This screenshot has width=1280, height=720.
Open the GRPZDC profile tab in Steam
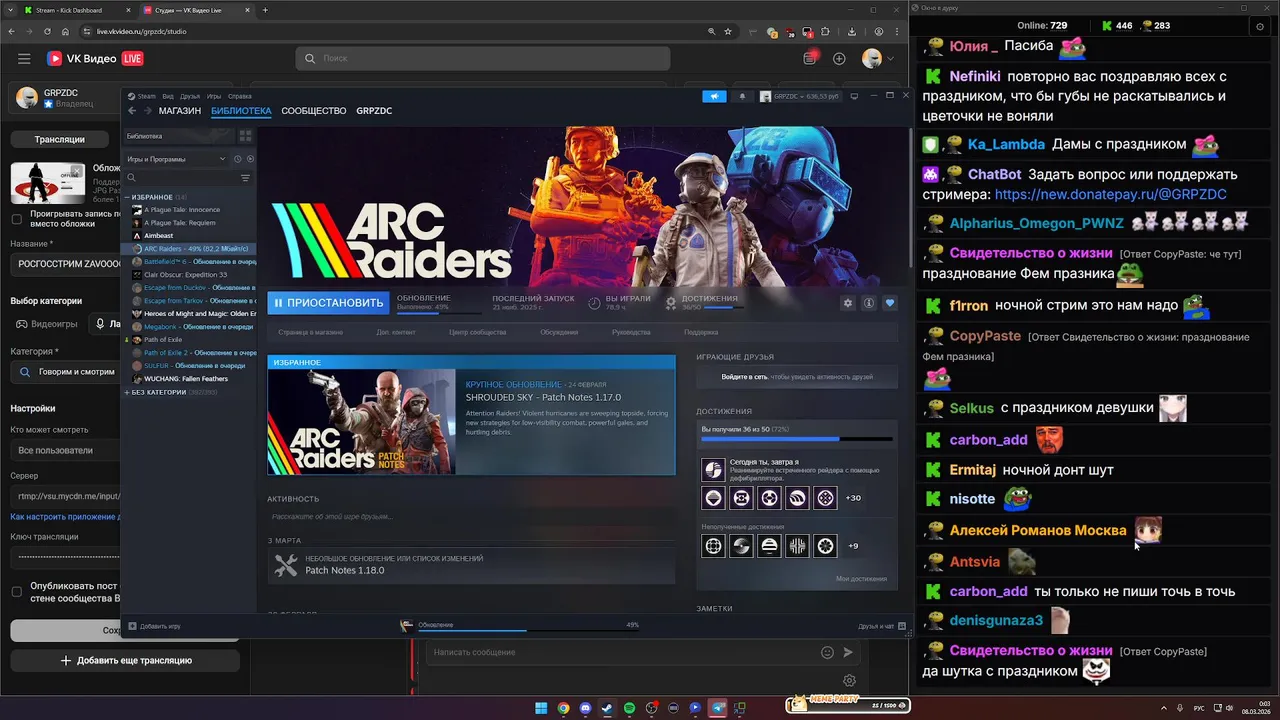[x=374, y=111]
